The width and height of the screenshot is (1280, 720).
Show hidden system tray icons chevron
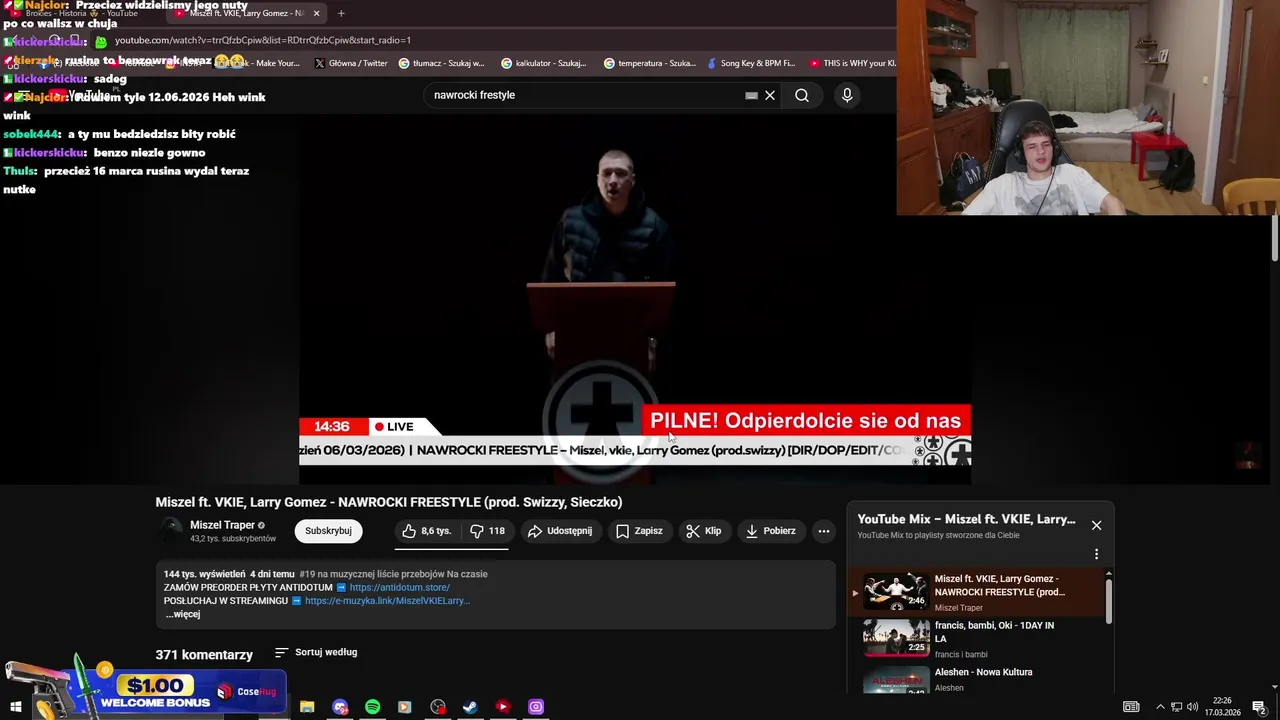pos(1160,707)
